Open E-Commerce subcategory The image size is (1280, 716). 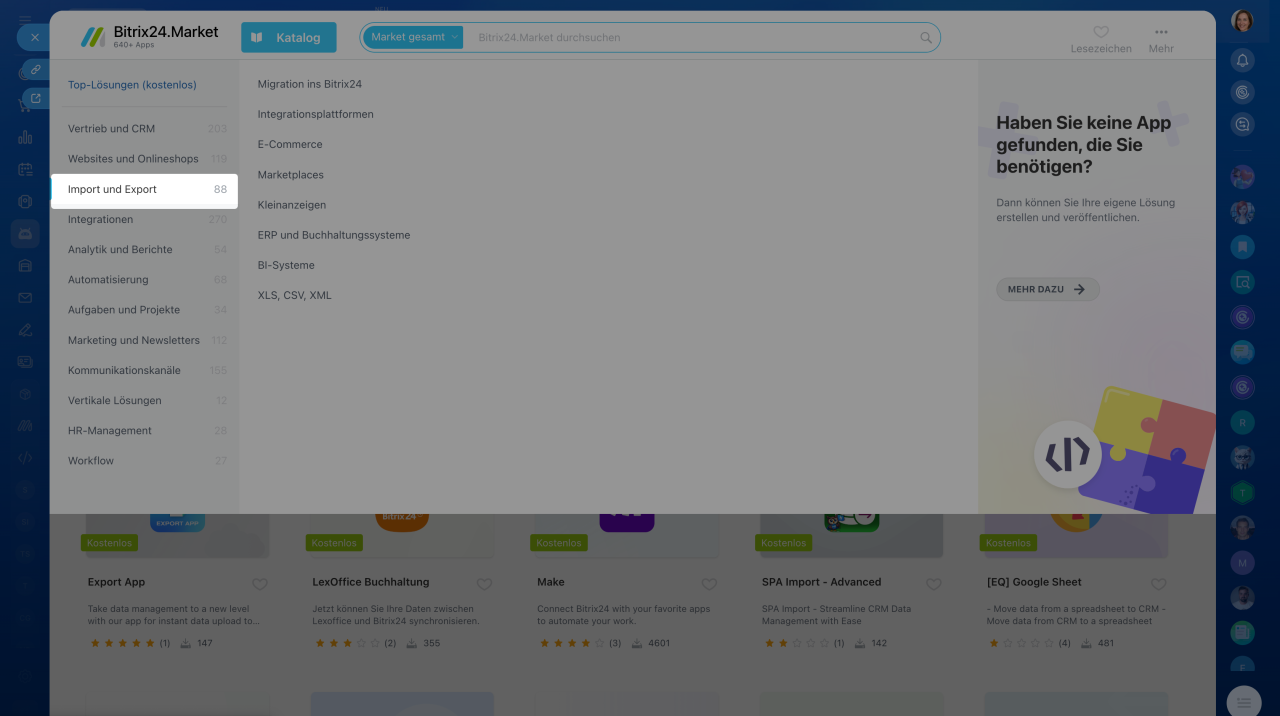click(x=290, y=144)
